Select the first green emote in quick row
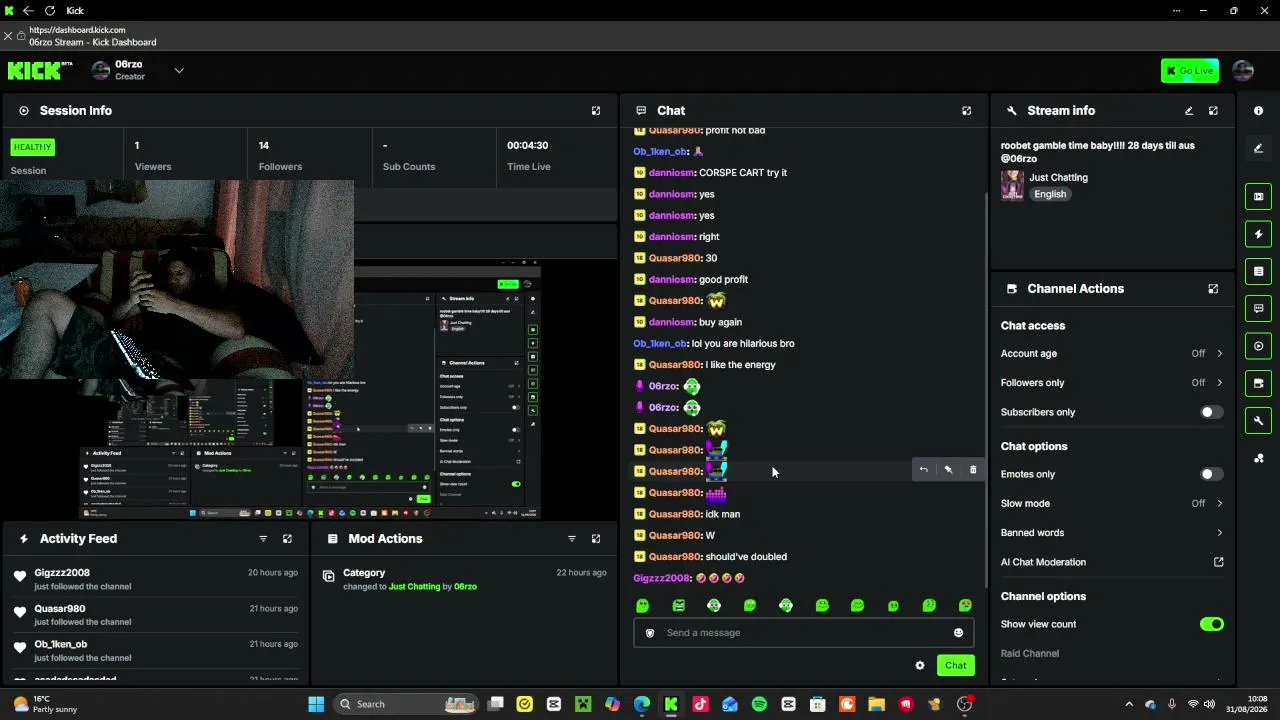Image resolution: width=1280 pixels, height=720 pixels. click(642, 606)
